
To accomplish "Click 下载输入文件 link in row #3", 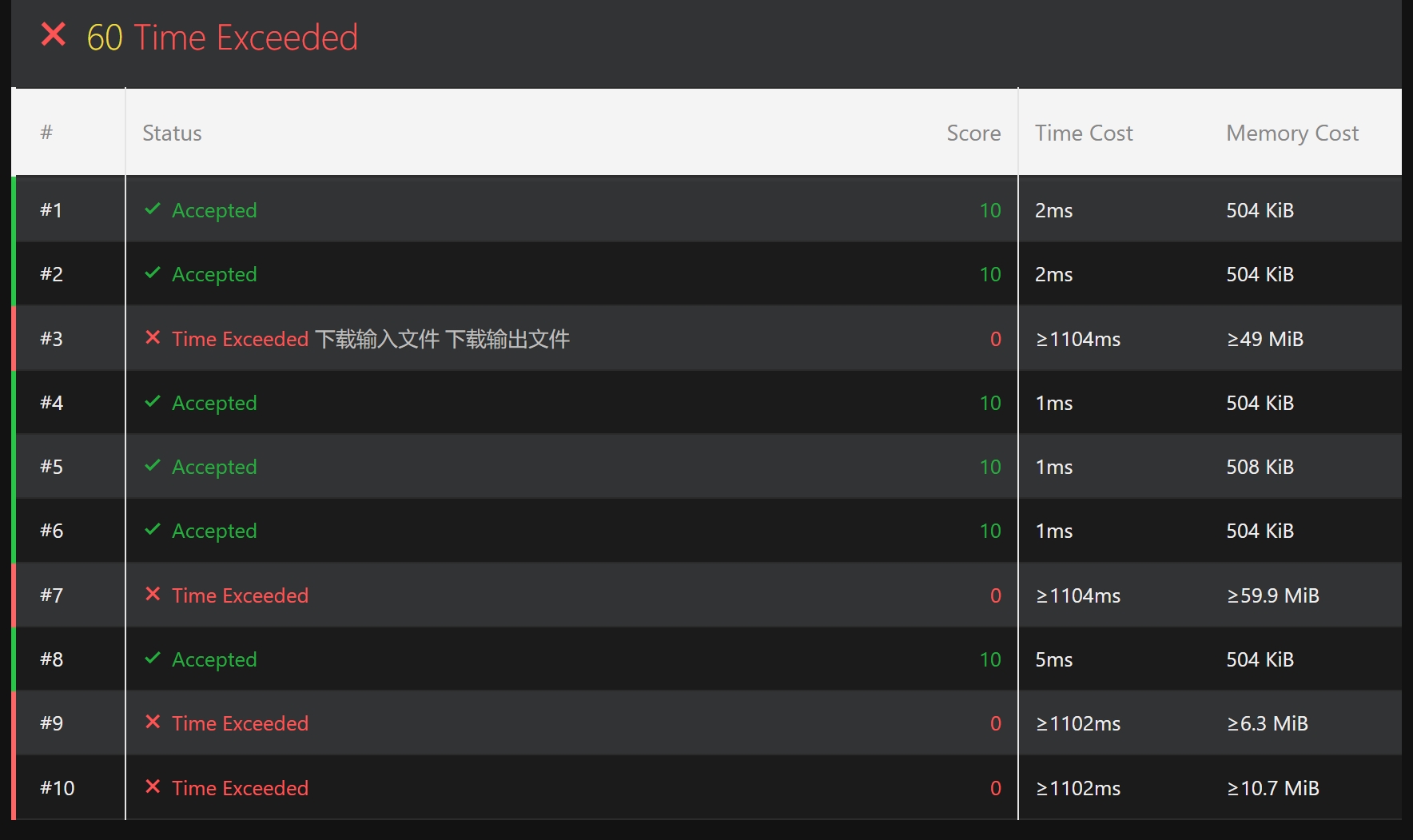I will tap(377, 339).
